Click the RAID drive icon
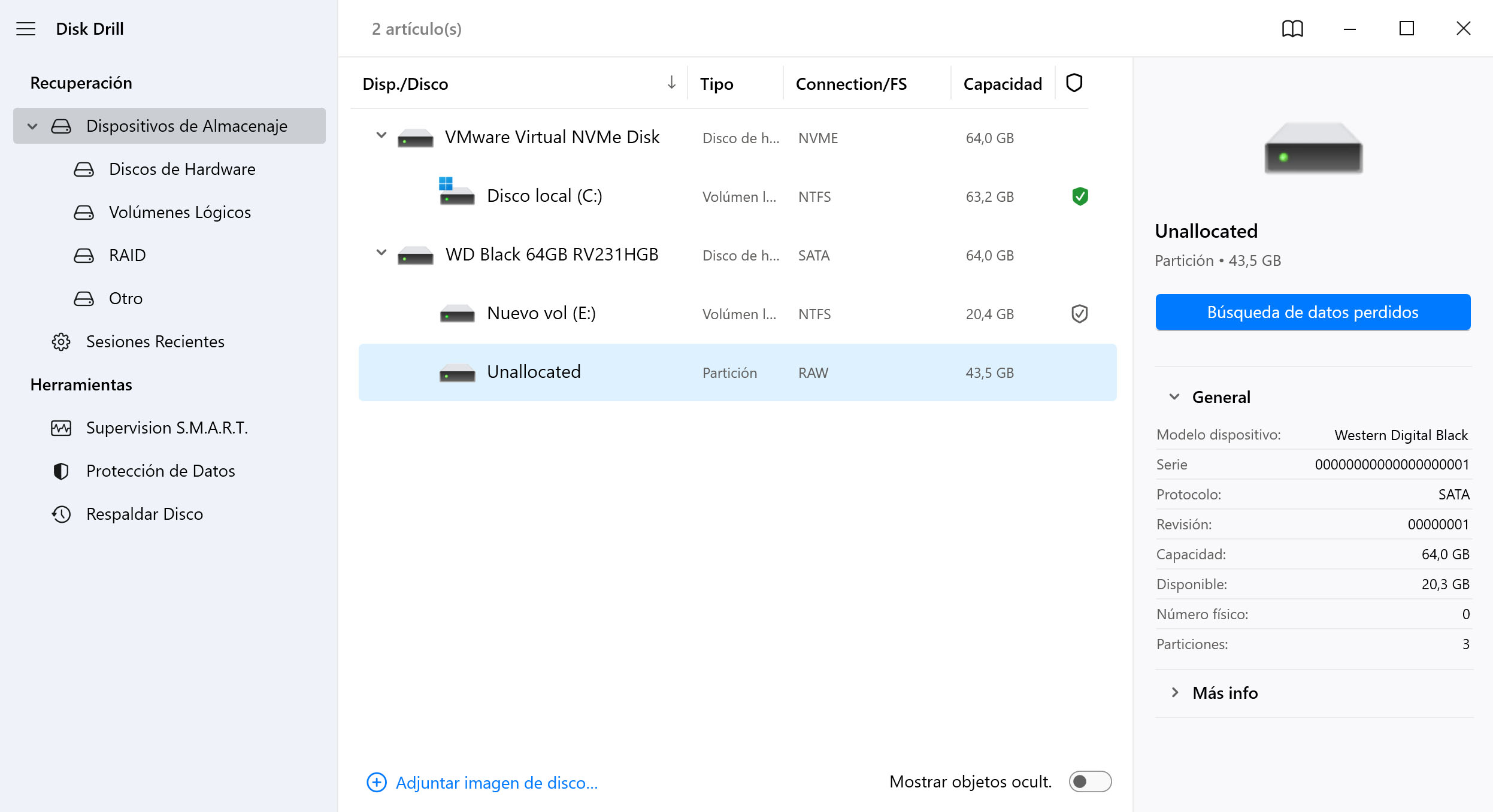1493x812 pixels. [x=84, y=256]
